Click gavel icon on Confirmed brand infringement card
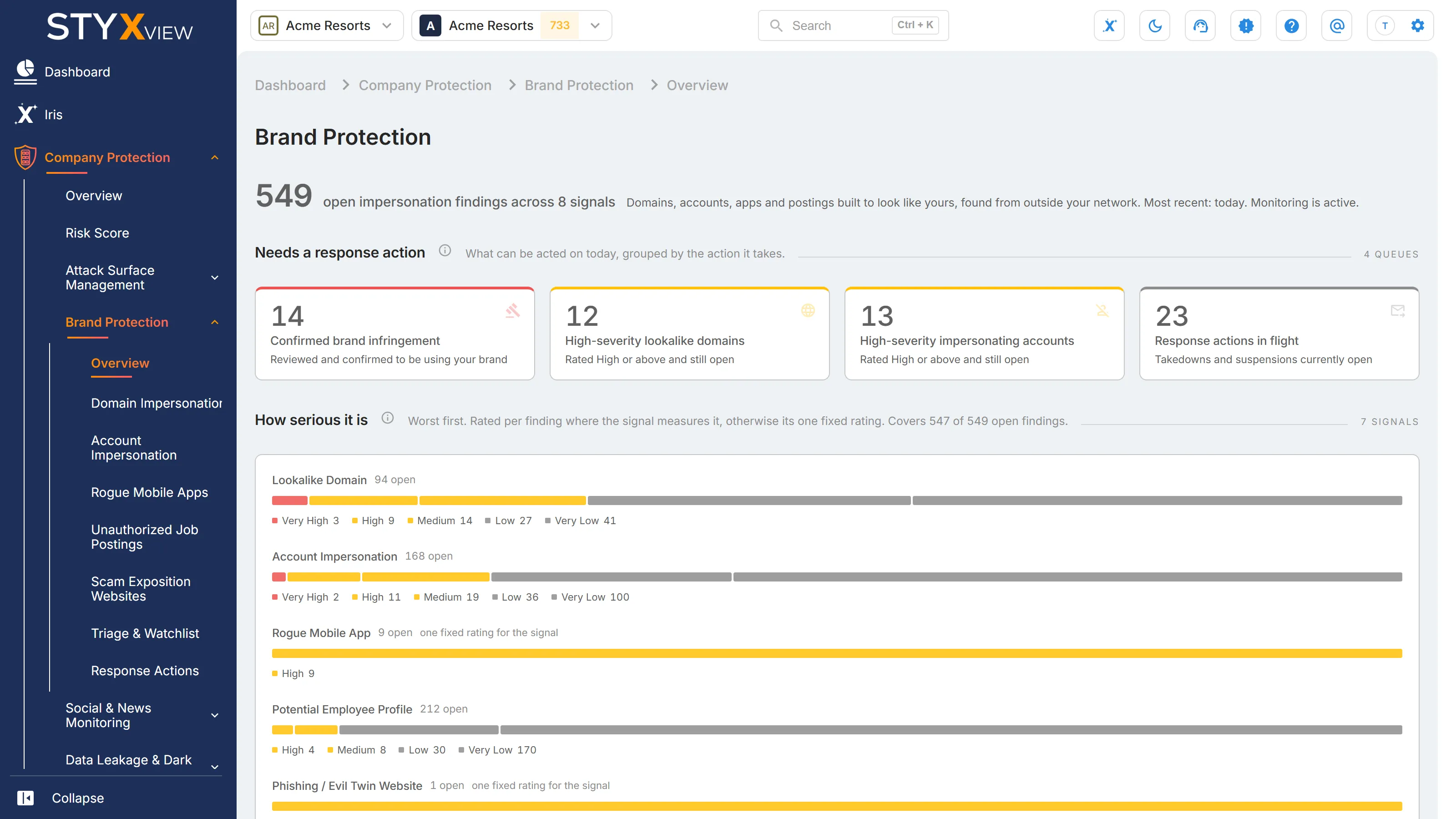The image size is (1456, 819). [x=513, y=310]
